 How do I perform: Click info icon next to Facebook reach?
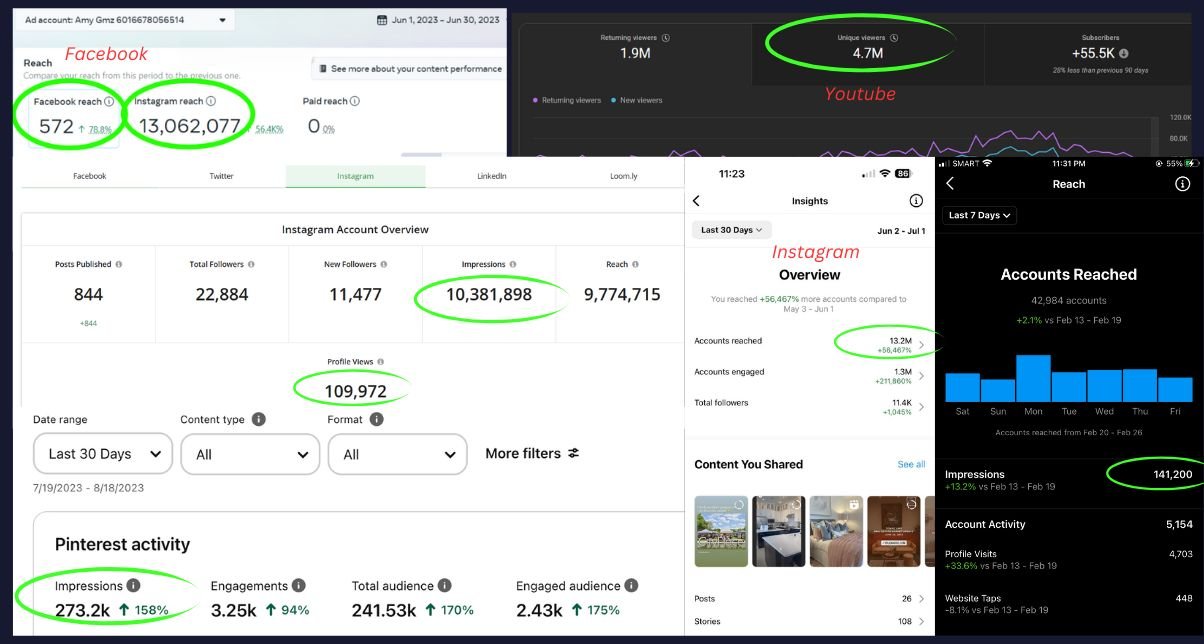pyautogui.click(x=107, y=101)
